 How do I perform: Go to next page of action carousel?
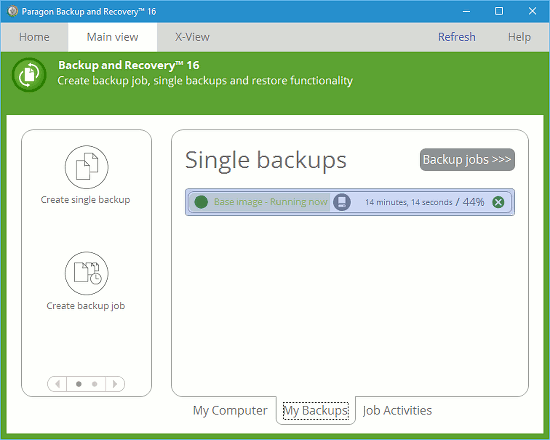[x=115, y=384]
